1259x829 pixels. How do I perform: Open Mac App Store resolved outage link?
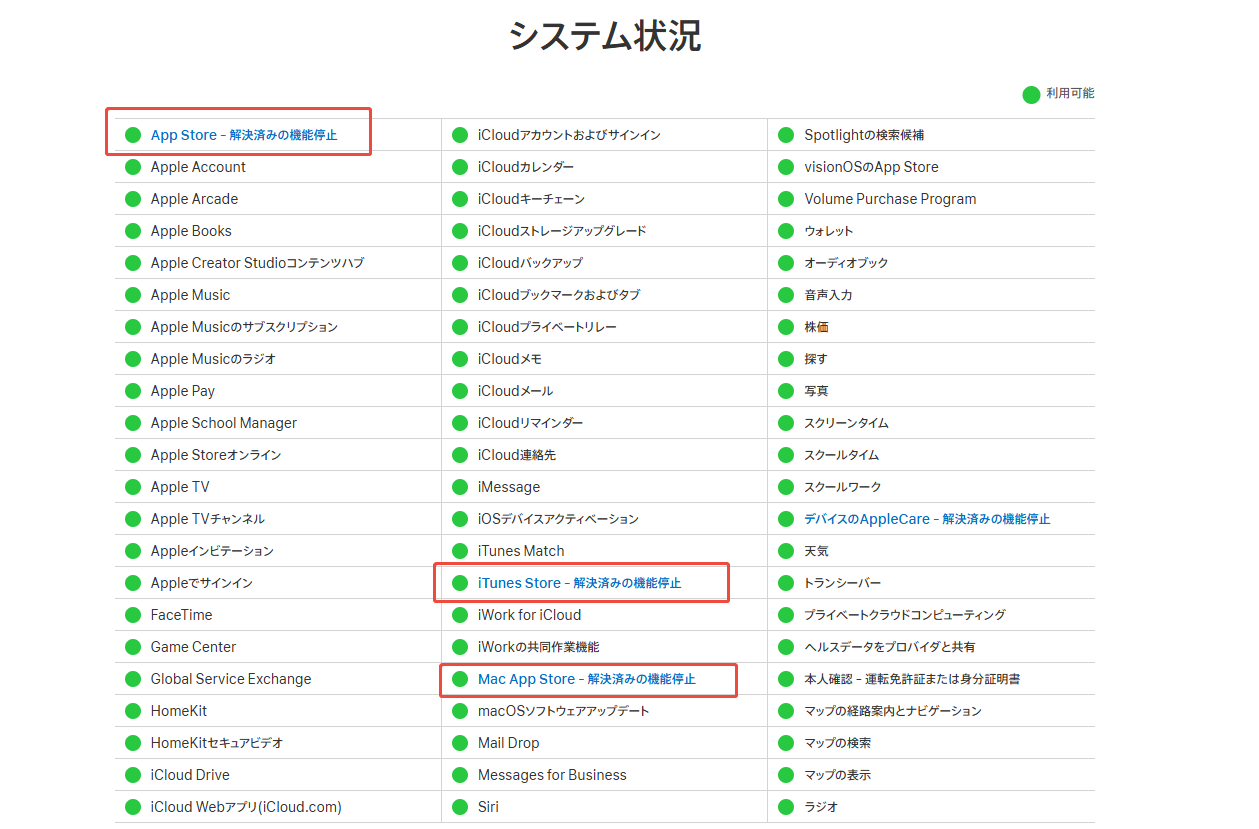586,679
